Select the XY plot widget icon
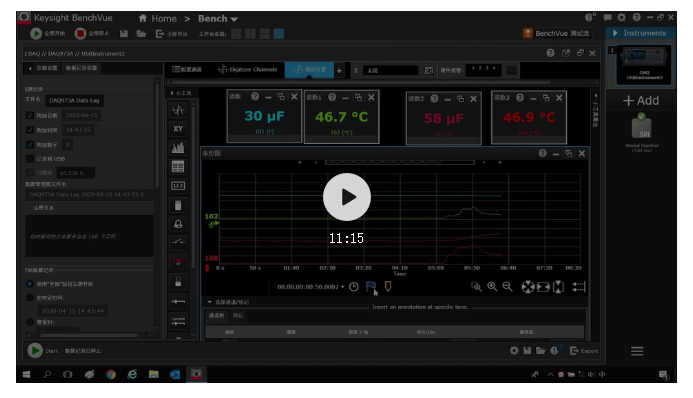693x398 pixels. 178,129
